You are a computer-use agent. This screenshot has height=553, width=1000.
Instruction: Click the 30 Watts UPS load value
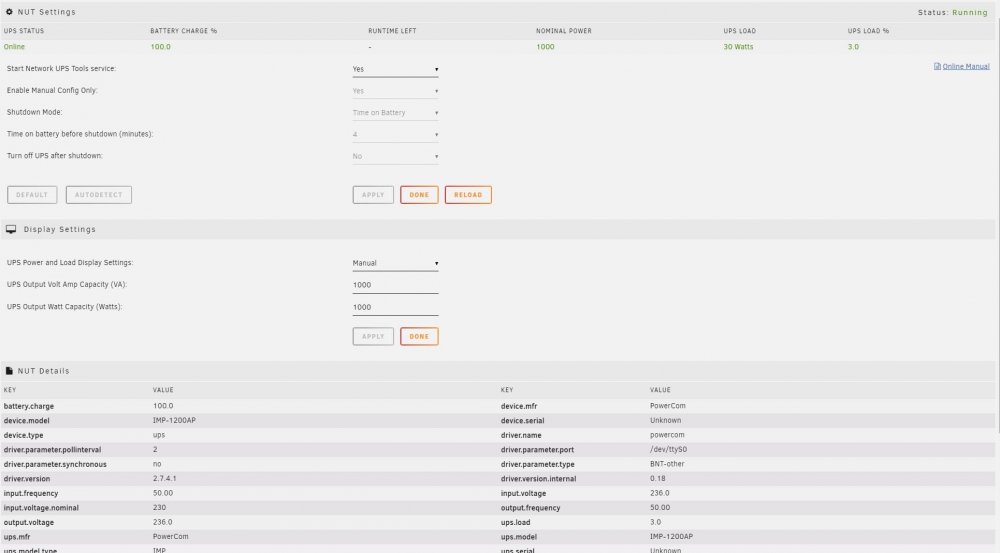pyautogui.click(x=738, y=47)
